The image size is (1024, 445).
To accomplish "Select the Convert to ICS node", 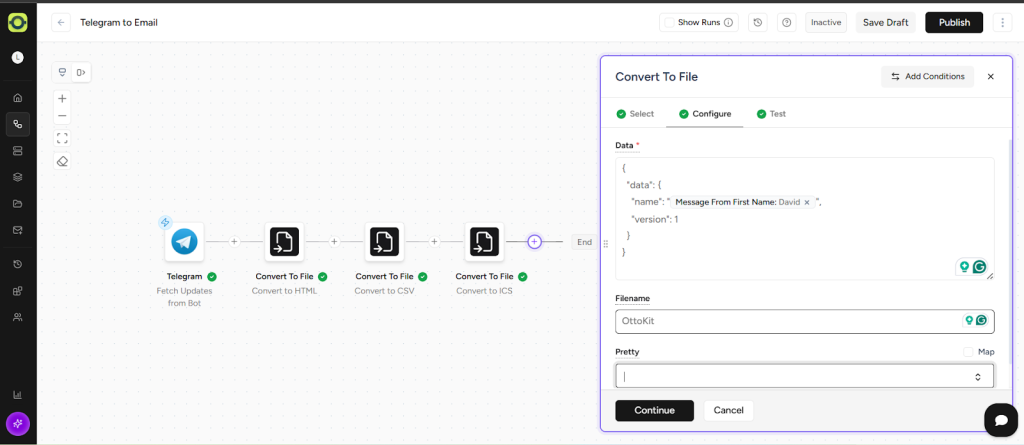I will click(x=484, y=242).
